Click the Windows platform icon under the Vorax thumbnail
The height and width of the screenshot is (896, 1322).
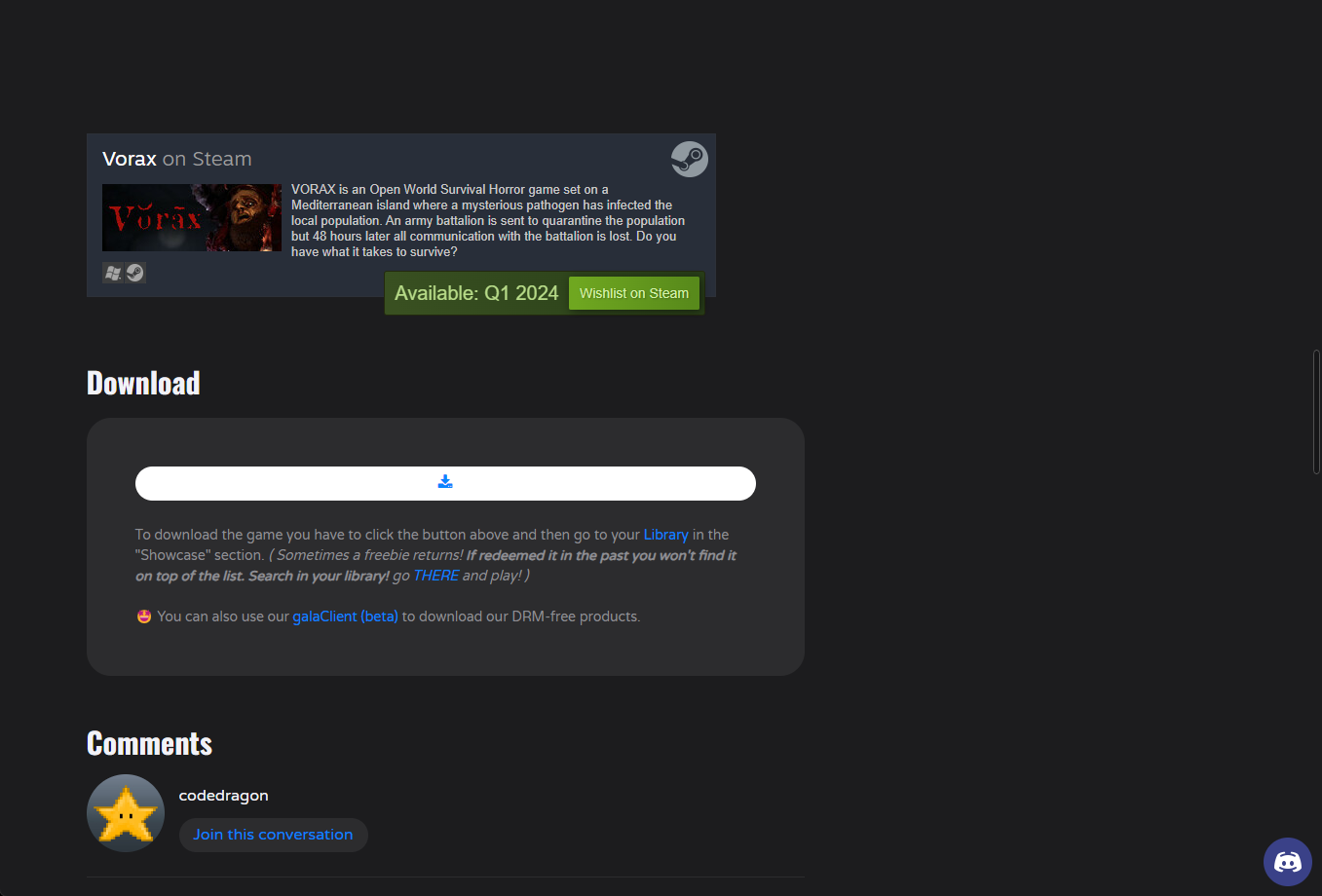(x=113, y=273)
